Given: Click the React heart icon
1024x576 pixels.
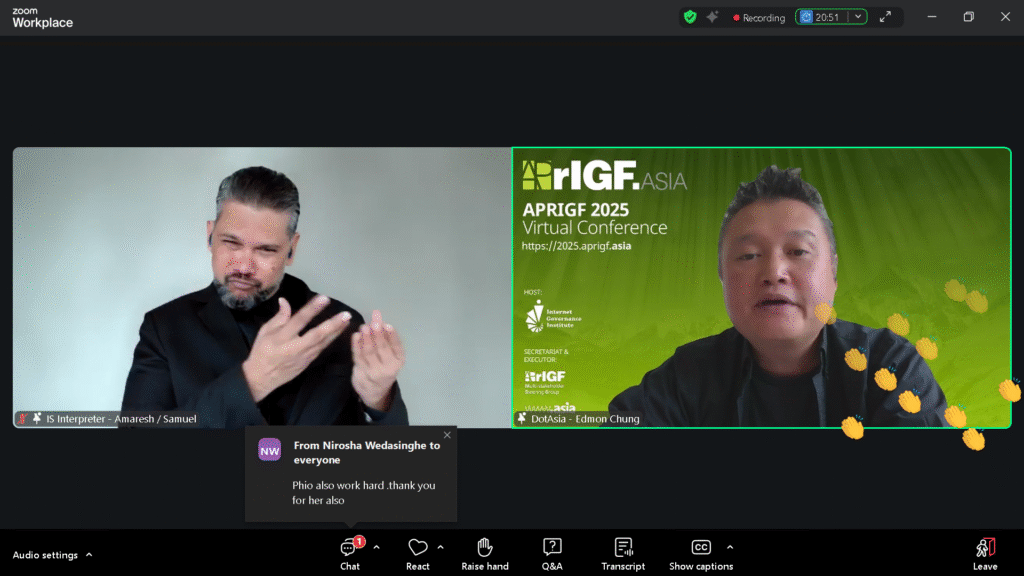Looking at the screenshot, I should click(418, 547).
